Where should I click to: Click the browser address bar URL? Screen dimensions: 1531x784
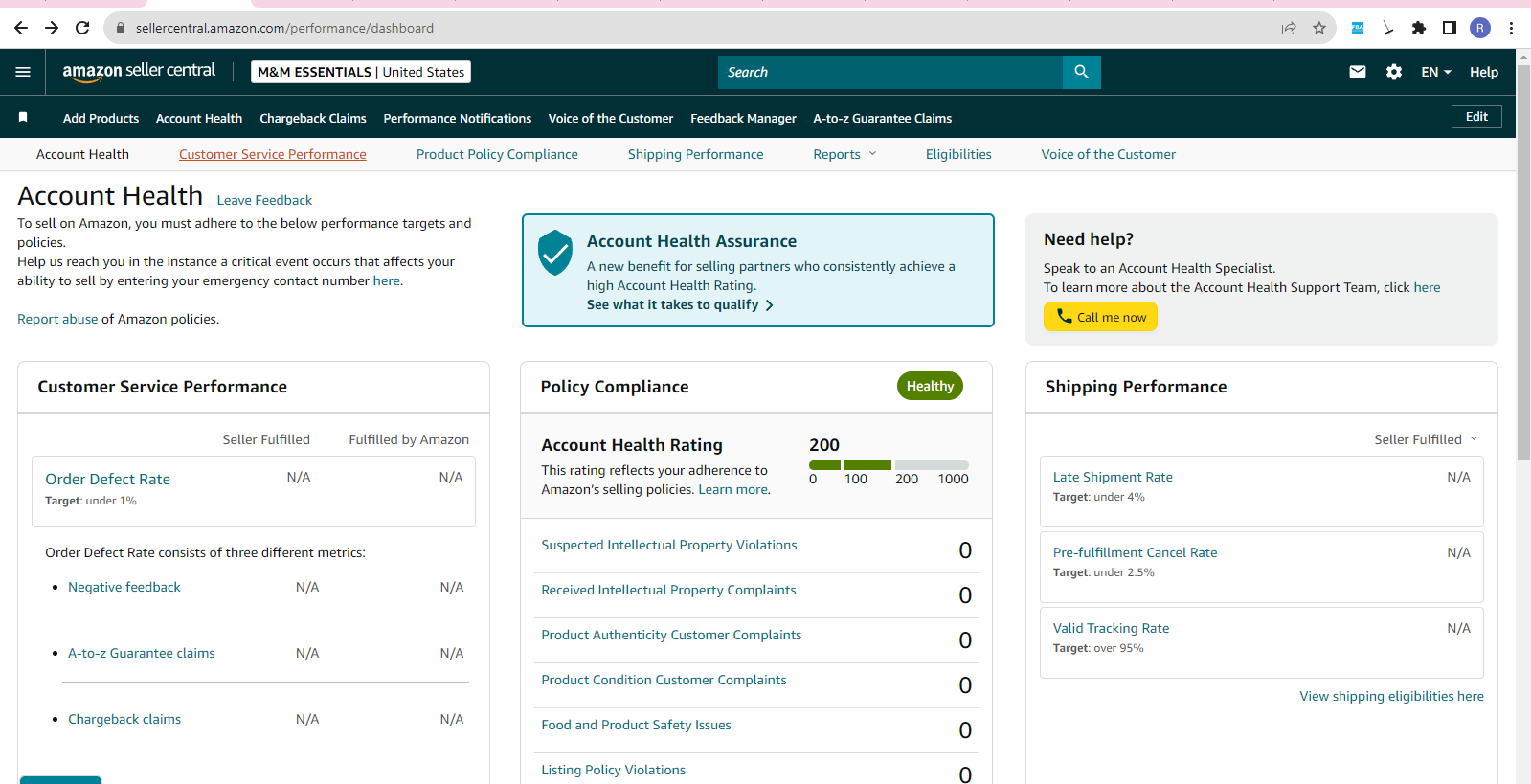click(x=284, y=28)
